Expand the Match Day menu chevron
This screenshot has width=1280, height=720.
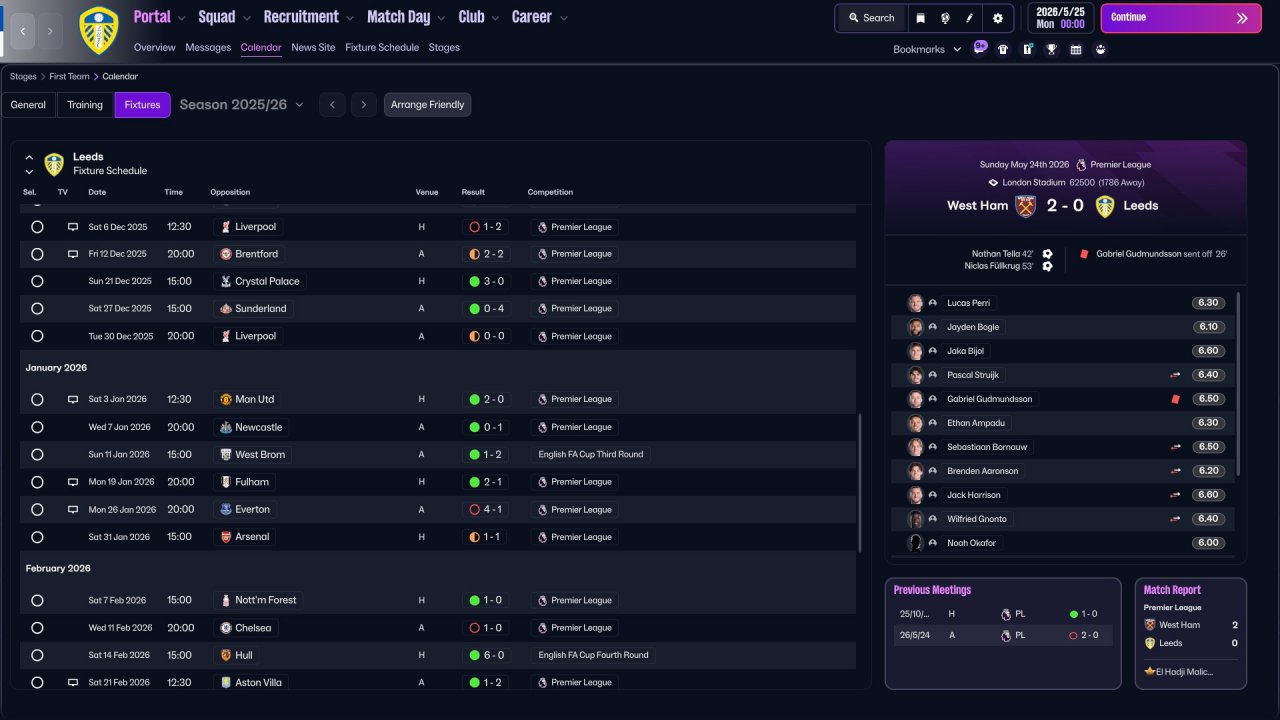[x=441, y=18]
